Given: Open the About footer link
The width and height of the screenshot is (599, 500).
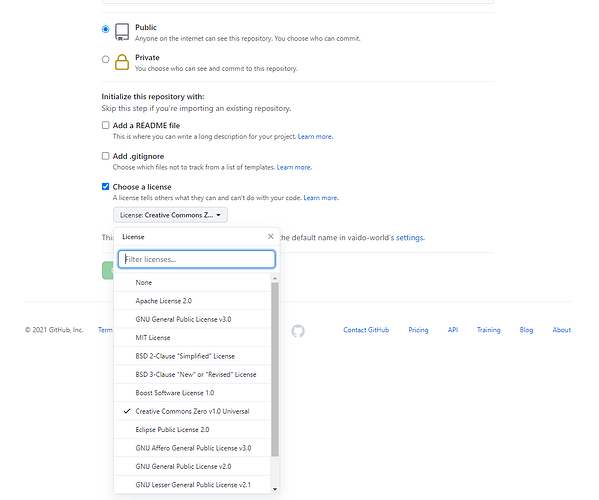Looking at the screenshot, I should [x=562, y=330].
